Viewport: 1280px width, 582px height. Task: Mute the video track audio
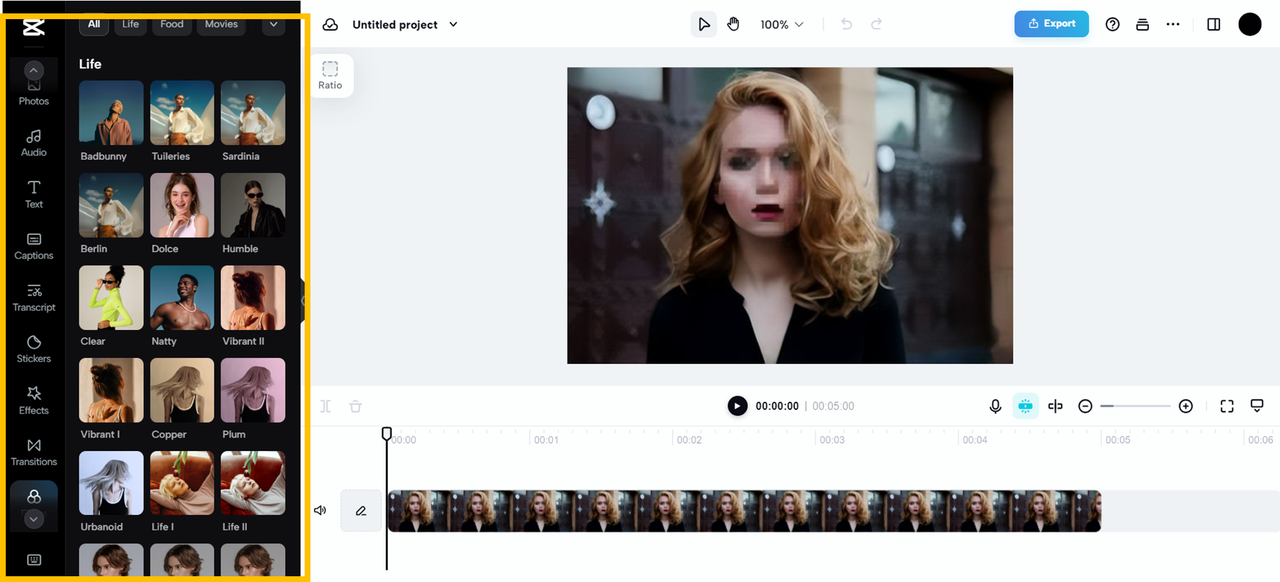tap(320, 511)
